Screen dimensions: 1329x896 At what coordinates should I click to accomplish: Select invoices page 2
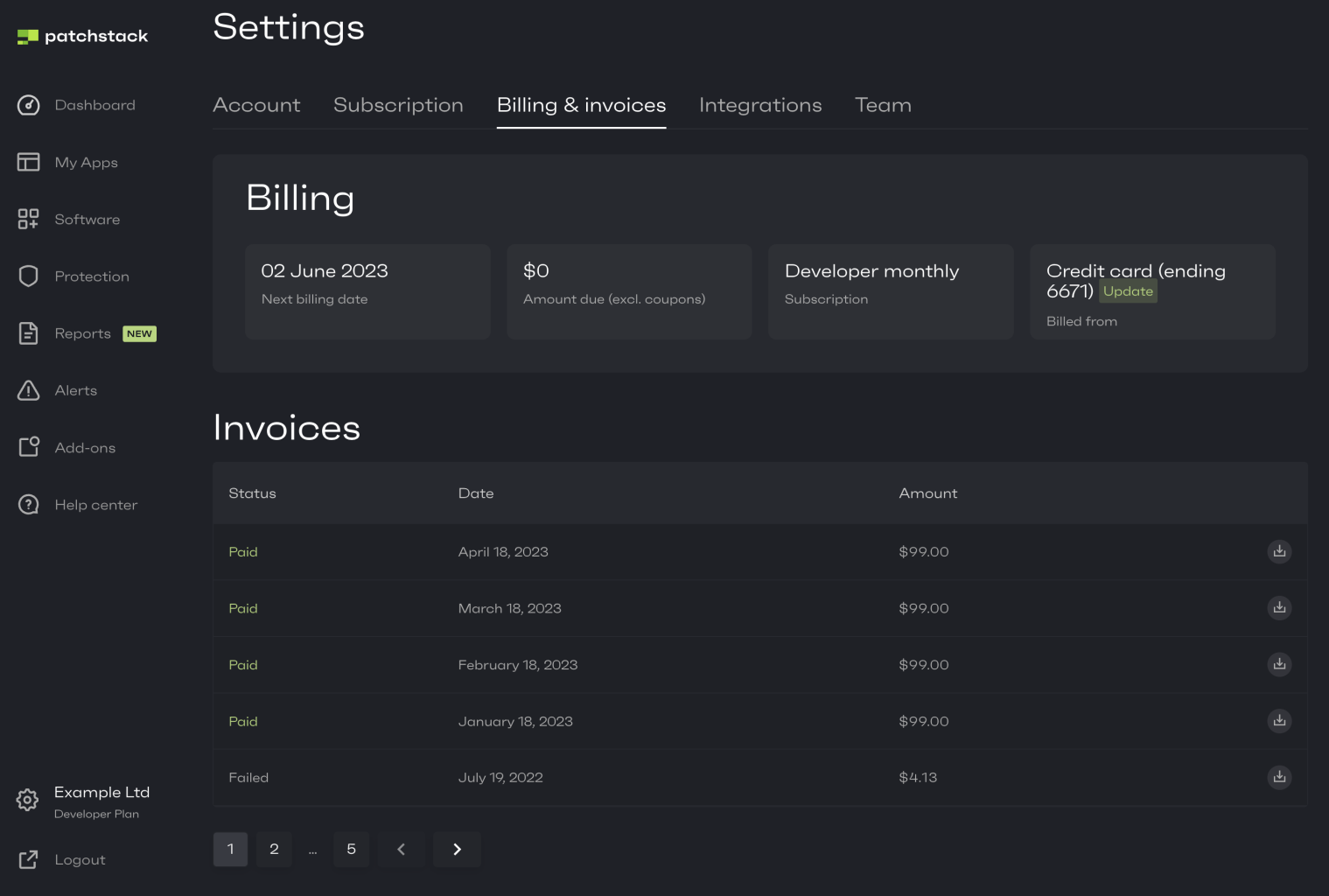coord(274,850)
